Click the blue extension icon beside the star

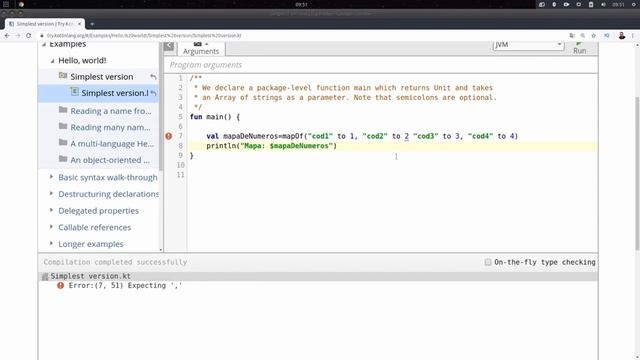pos(607,36)
